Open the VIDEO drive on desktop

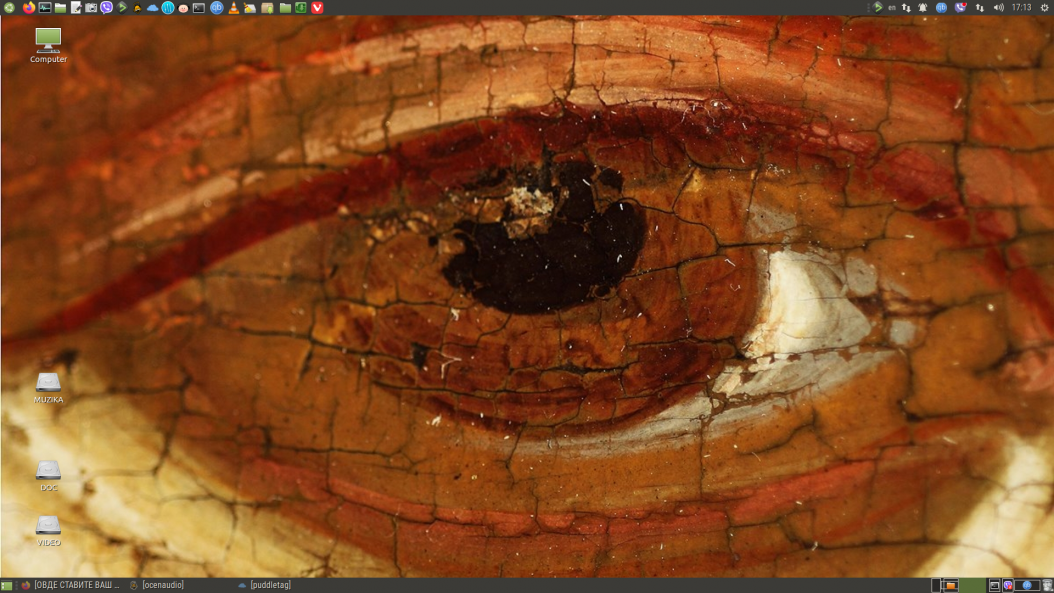[x=48, y=530]
